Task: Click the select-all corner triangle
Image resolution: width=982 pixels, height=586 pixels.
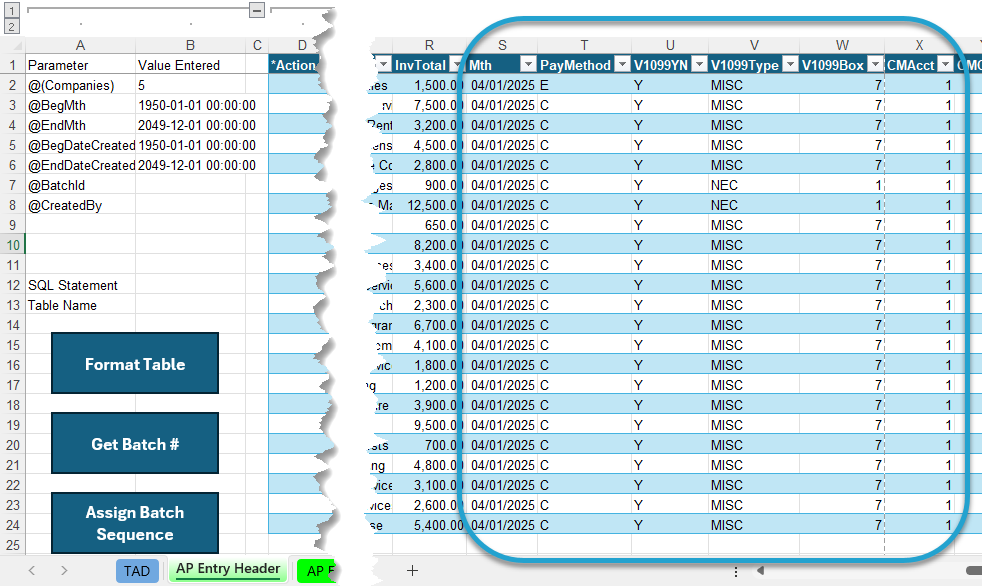Action: [17, 46]
